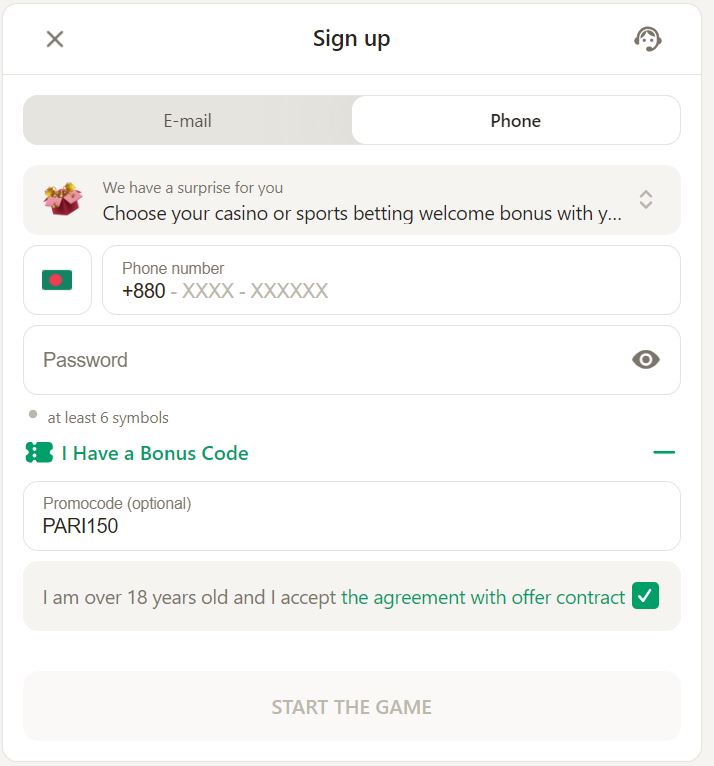The image size is (714, 766).
Task: Close the Sign up dialog
Action: pyautogui.click(x=55, y=39)
